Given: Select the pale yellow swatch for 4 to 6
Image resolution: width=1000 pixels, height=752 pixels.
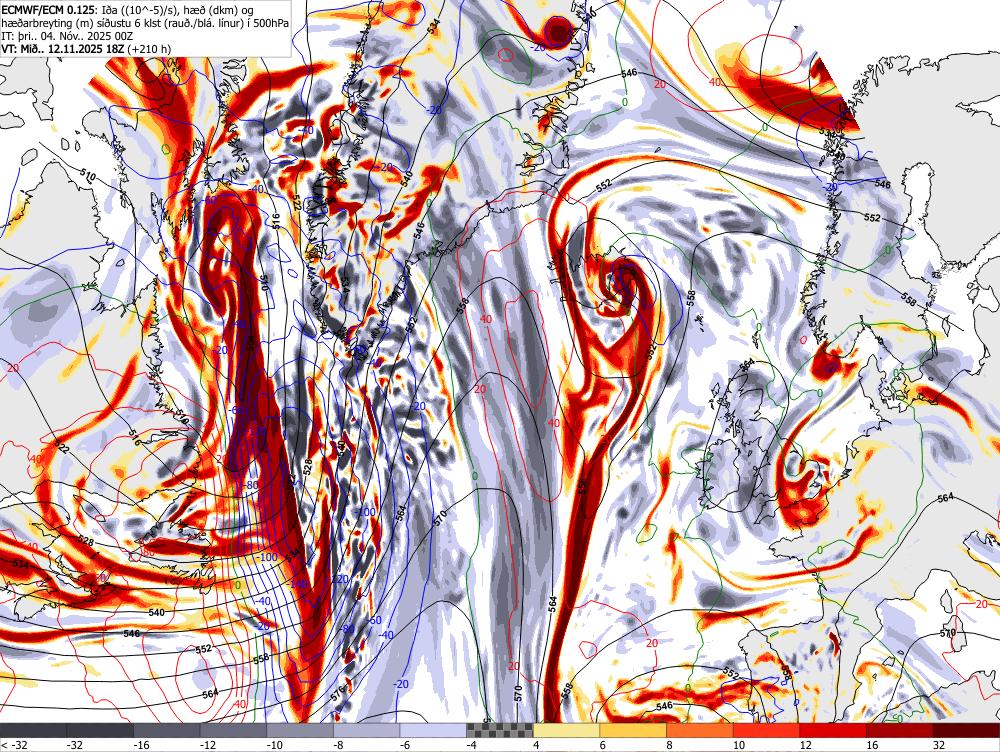Looking at the screenshot, I should pyautogui.click(x=567, y=730).
